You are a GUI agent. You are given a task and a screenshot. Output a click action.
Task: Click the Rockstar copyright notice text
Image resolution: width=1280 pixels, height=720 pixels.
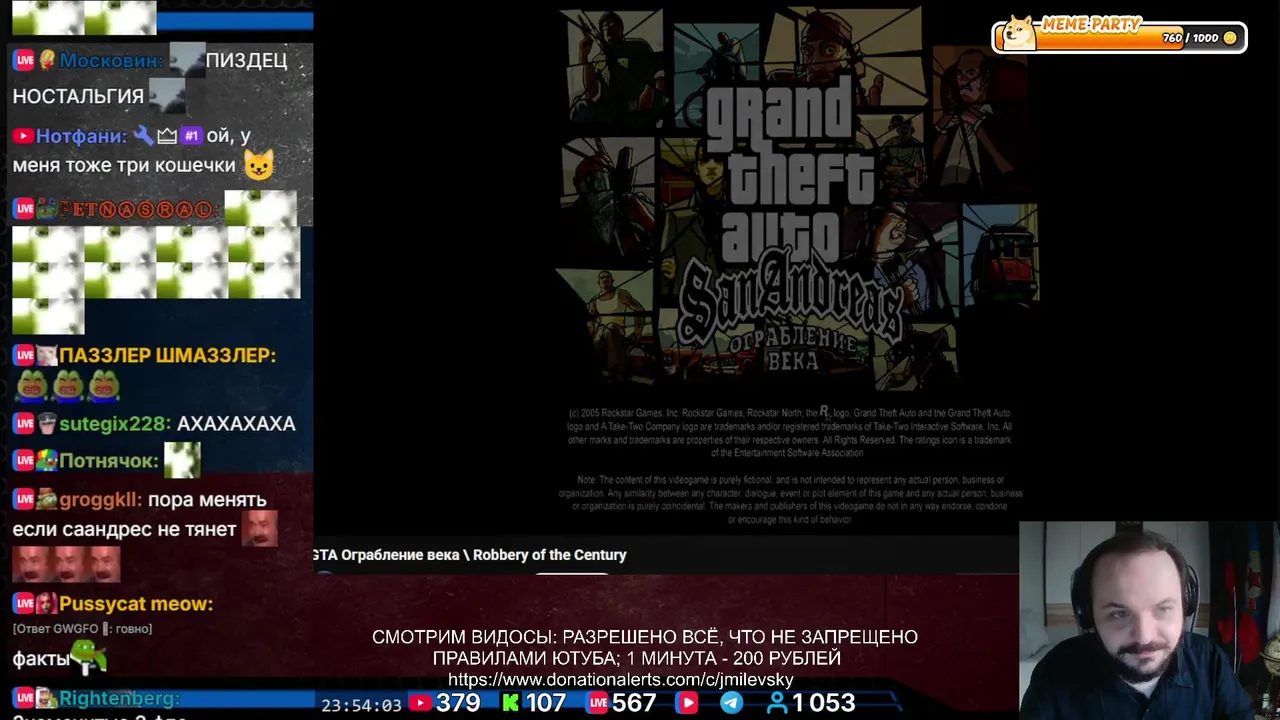[790, 432]
